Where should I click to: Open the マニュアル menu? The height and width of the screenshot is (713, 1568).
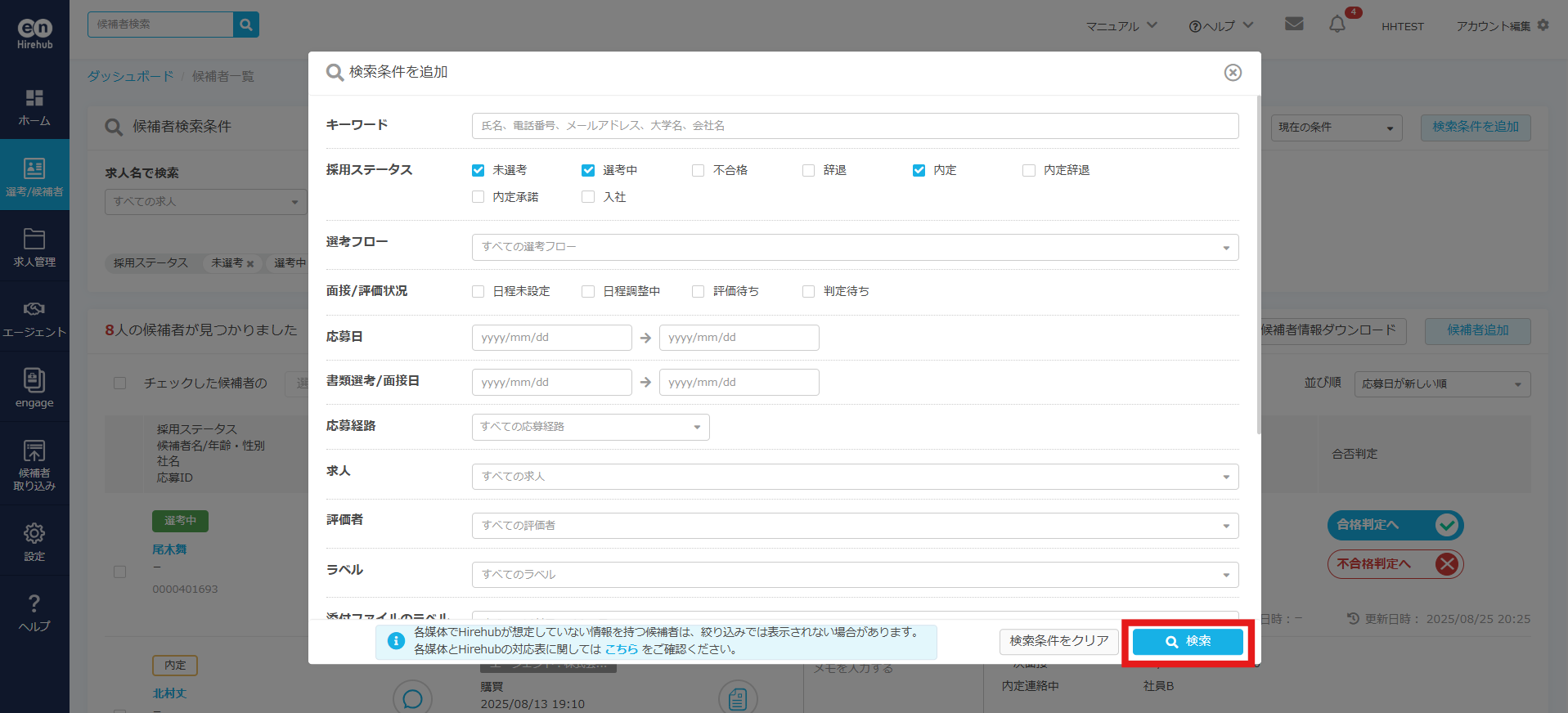point(1121,26)
